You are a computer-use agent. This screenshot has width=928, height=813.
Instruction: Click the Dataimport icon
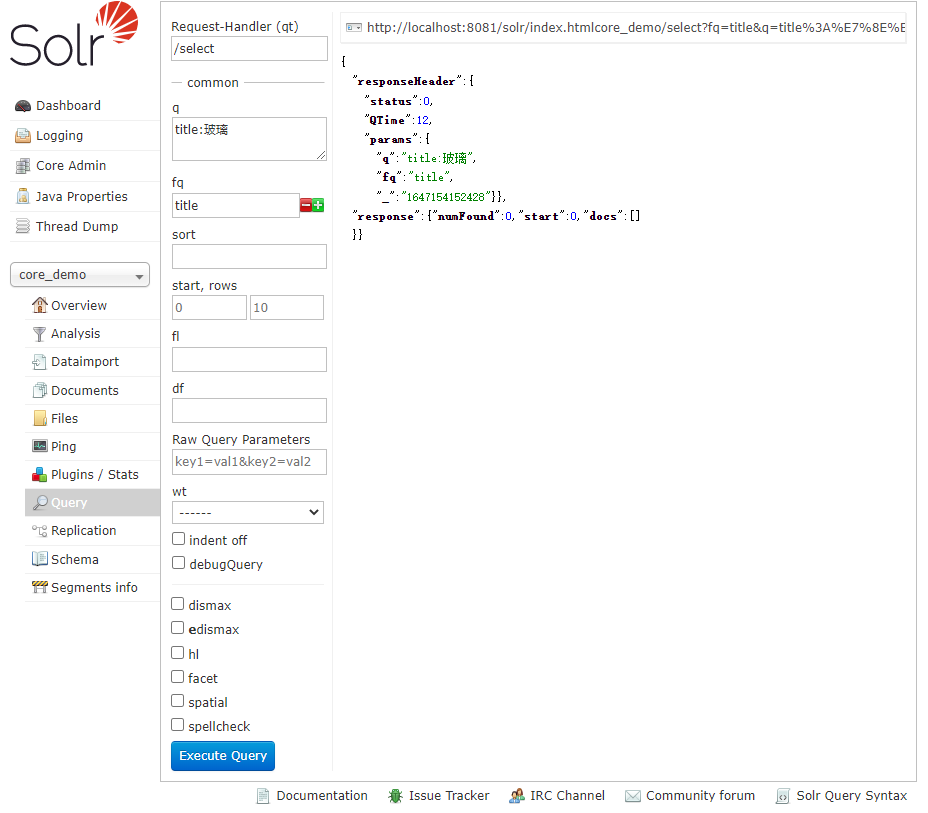pos(40,362)
